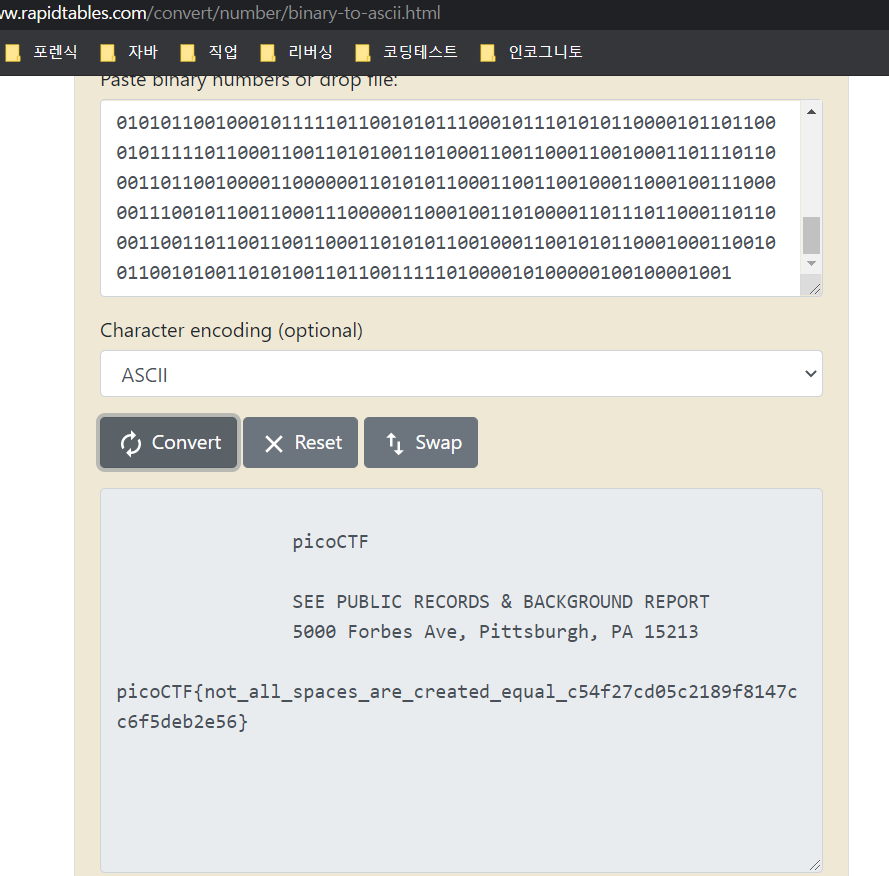
Task: Click the Swap button
Action: (x=421, y=442)
